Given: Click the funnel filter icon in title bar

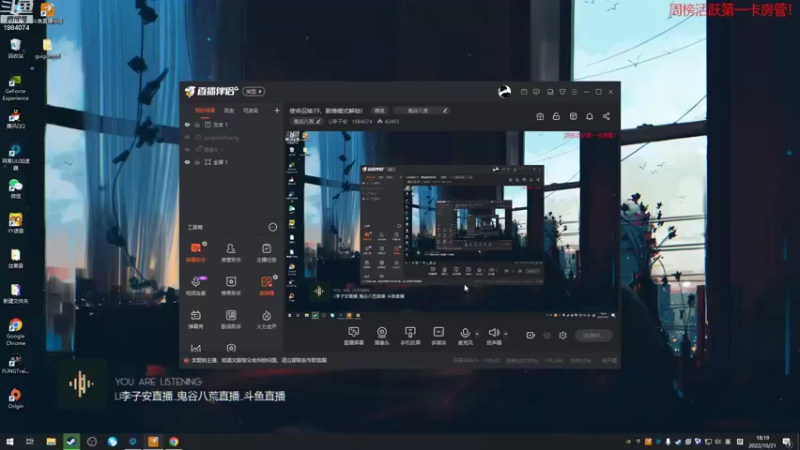Looking at the screenshot, I should [x=562, y=92].
